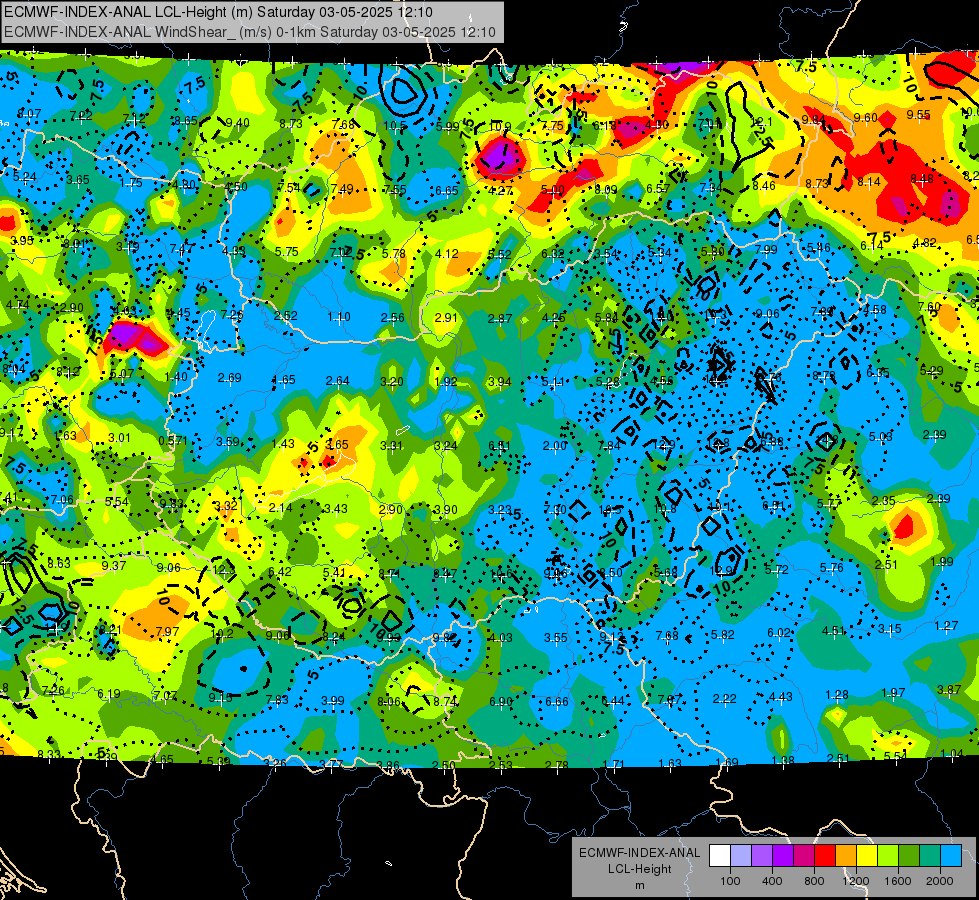Screen dimensions: 979x900
Task: Click the '3.55' shear value on the map
Action: pyautogui.click(x=555, y=637)
